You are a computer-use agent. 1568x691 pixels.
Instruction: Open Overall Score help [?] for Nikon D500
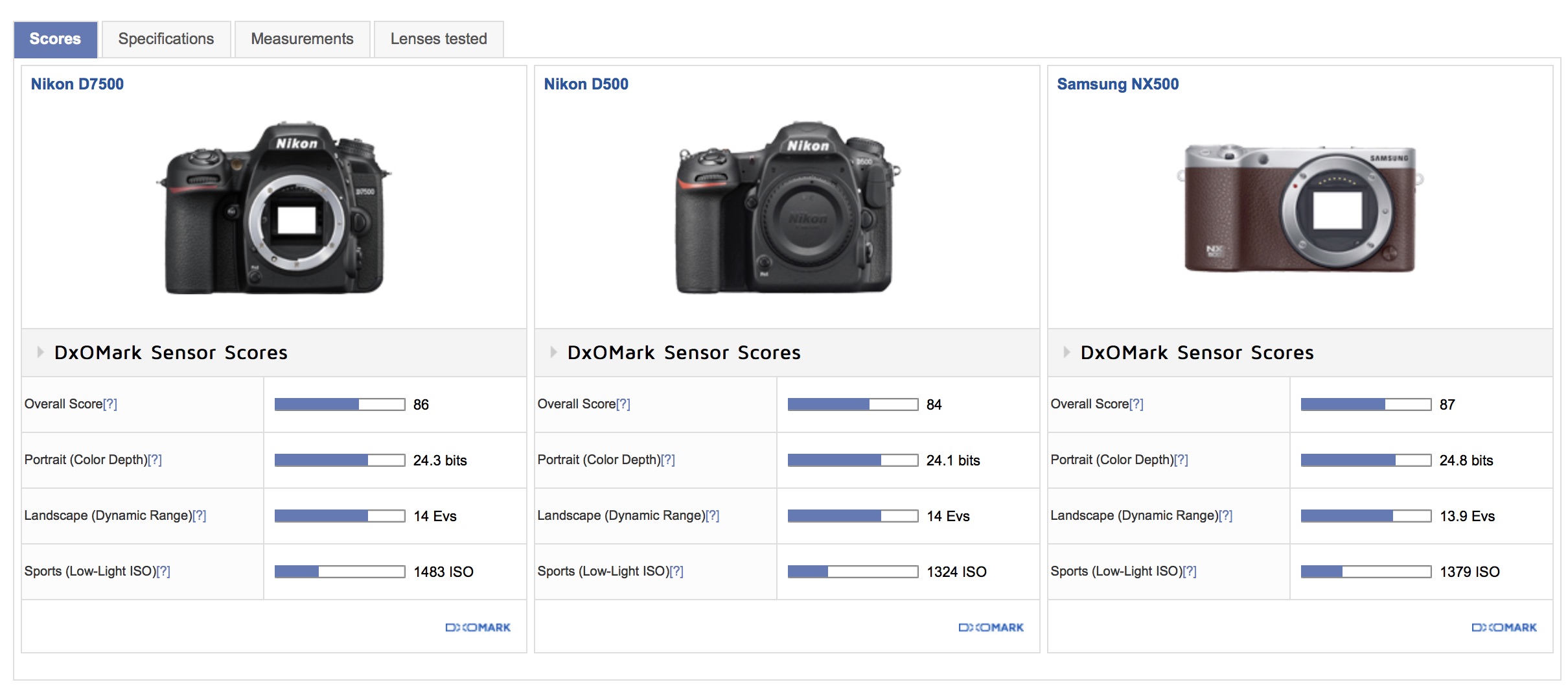coord(623,404)
